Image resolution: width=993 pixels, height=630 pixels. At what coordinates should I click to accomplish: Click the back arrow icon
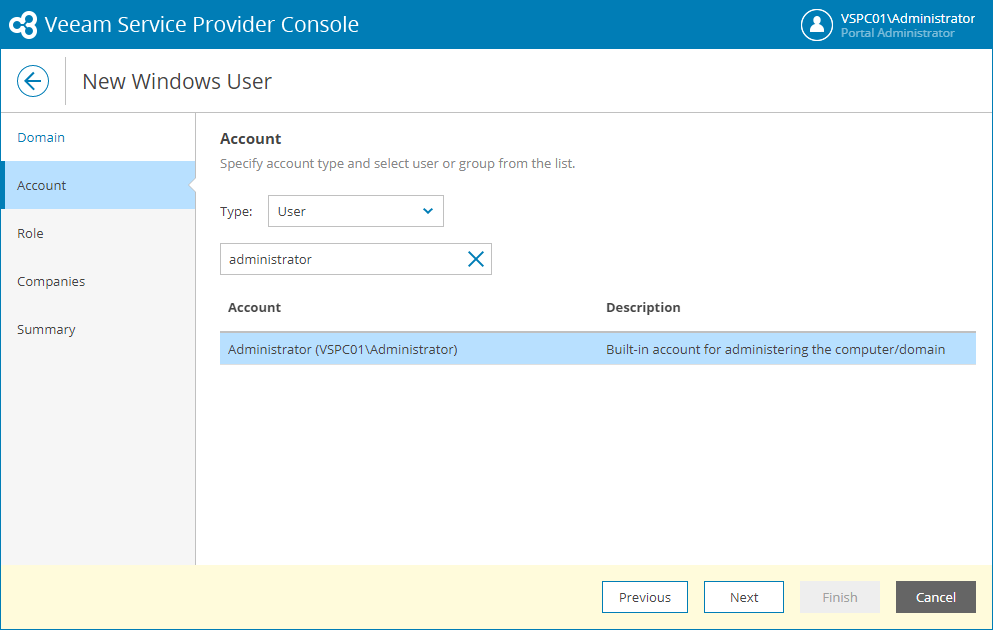(33, 81)
